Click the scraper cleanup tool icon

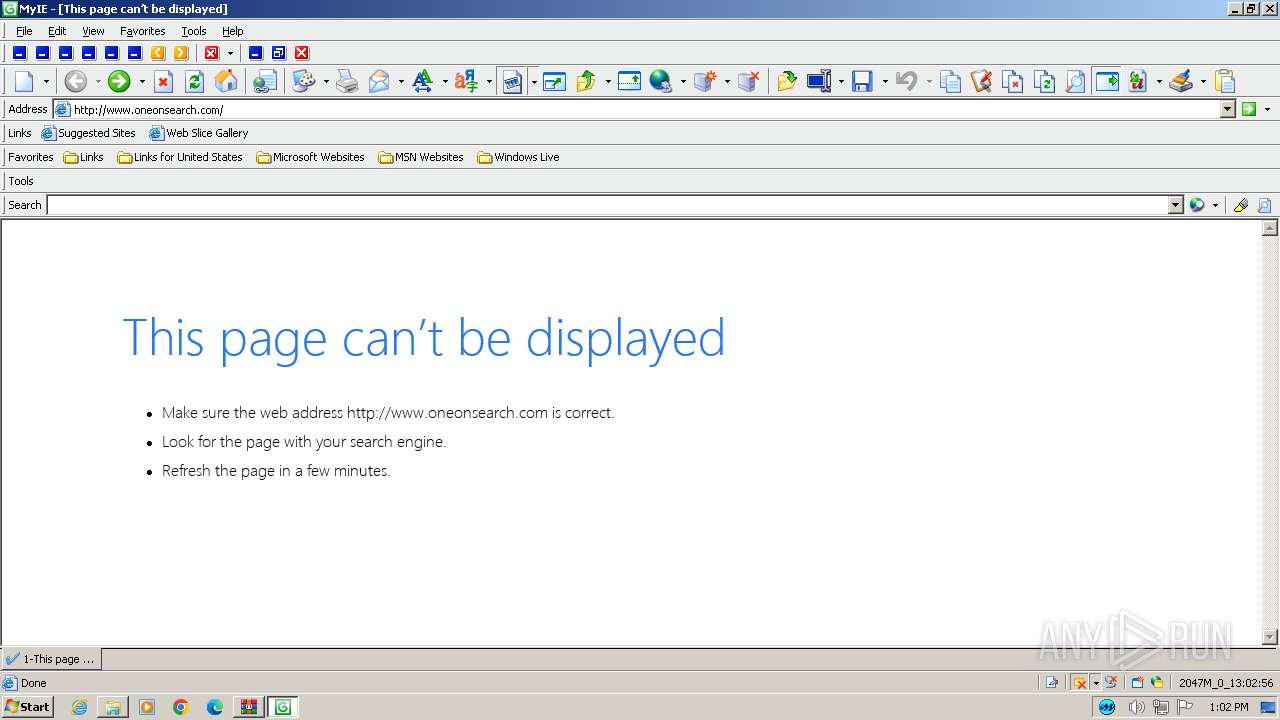pos(1181,81)
